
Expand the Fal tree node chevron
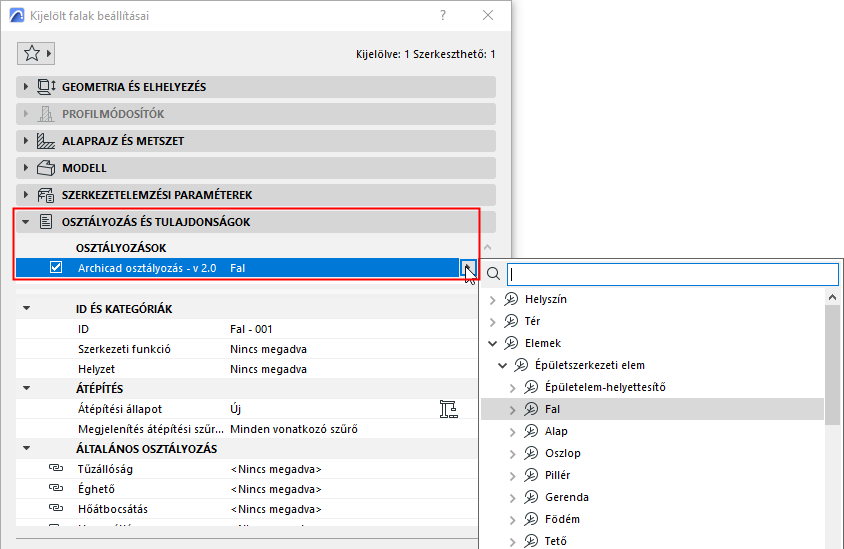(512, 410)
